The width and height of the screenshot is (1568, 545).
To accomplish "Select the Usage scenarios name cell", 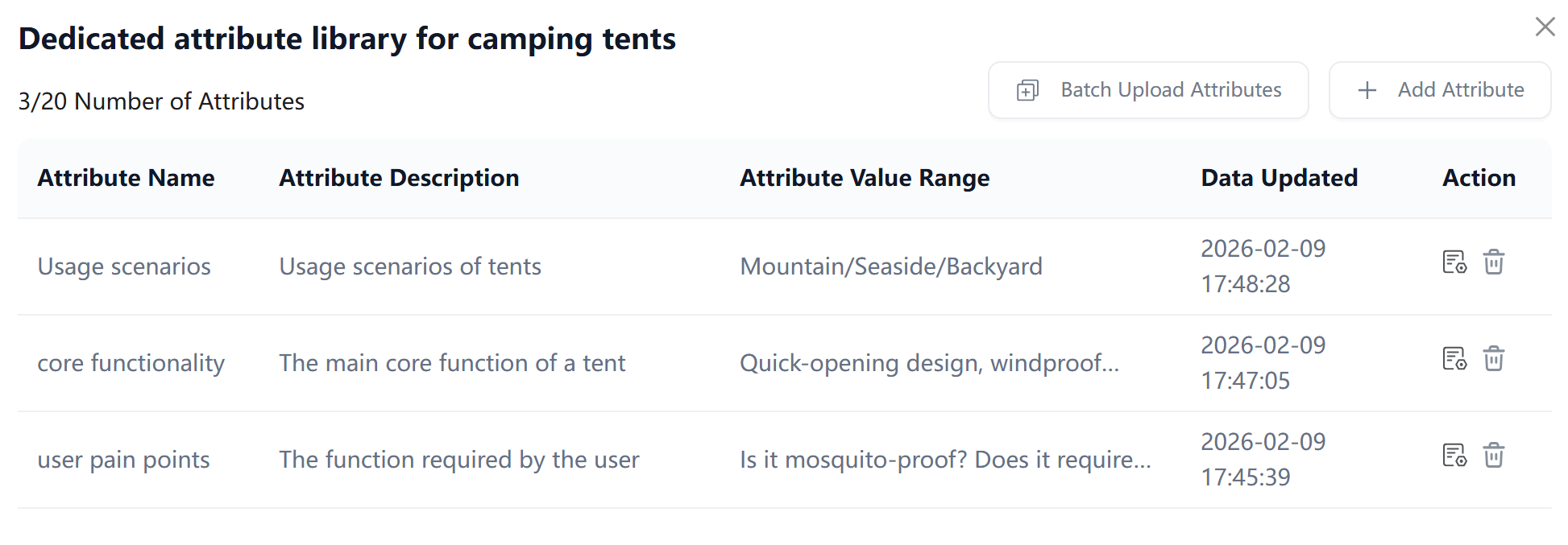I will tap(124, 266).
